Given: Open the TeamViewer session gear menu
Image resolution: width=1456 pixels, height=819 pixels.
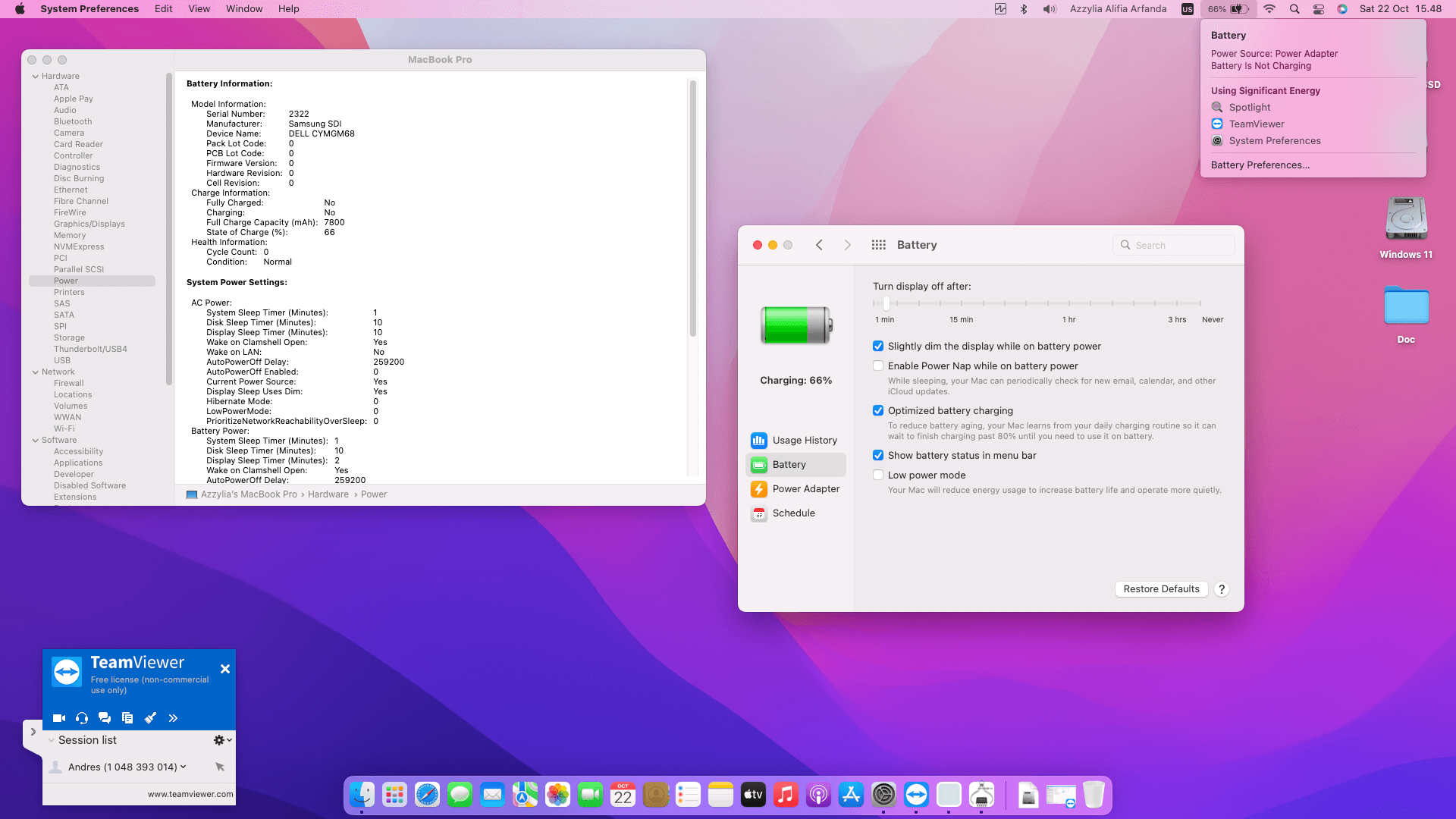Looking at the screenshot, I should (223, 740).
